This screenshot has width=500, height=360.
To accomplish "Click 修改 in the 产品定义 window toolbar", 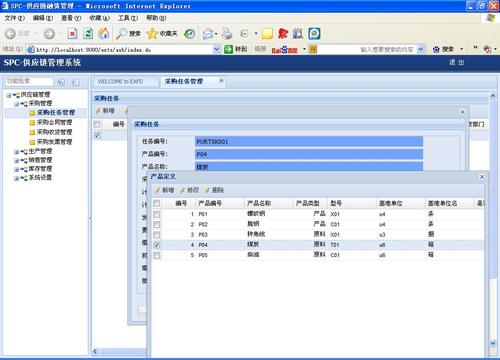I will (189, 190).
